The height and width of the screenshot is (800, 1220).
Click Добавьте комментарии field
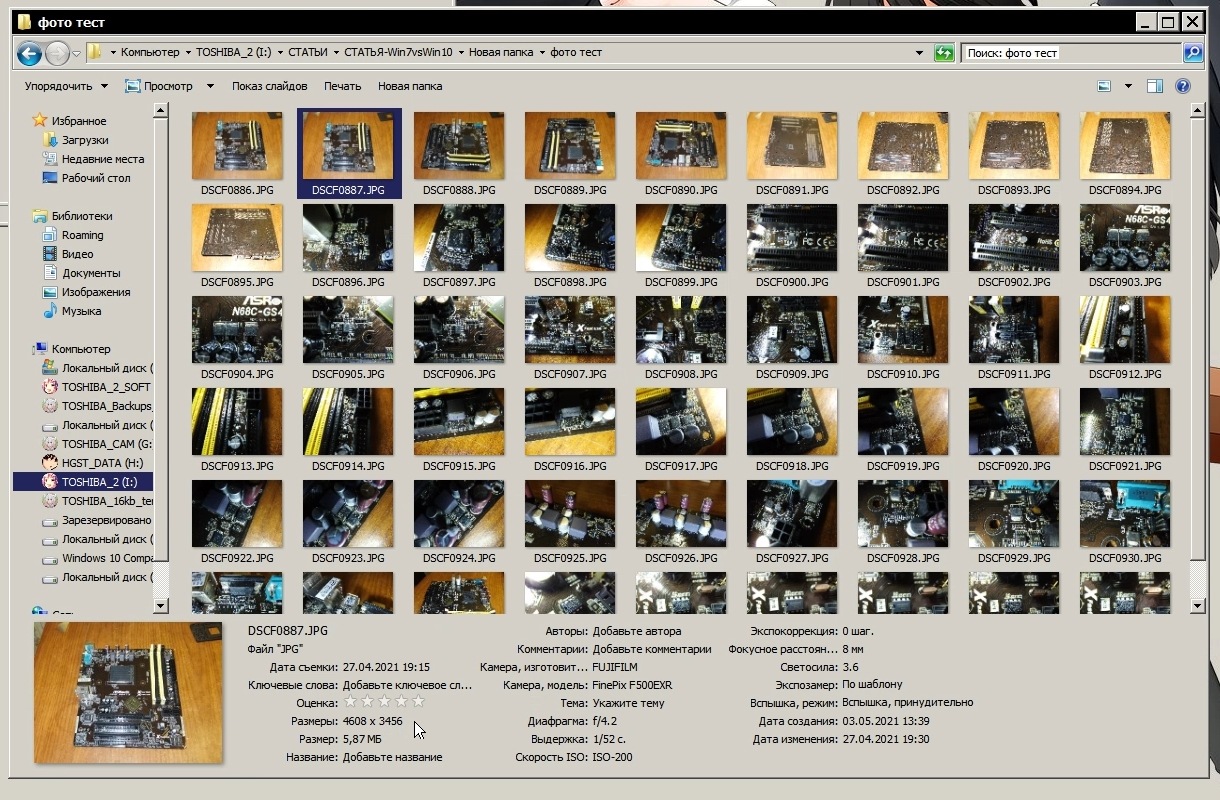pyautogui.click(x=652, y=649)
